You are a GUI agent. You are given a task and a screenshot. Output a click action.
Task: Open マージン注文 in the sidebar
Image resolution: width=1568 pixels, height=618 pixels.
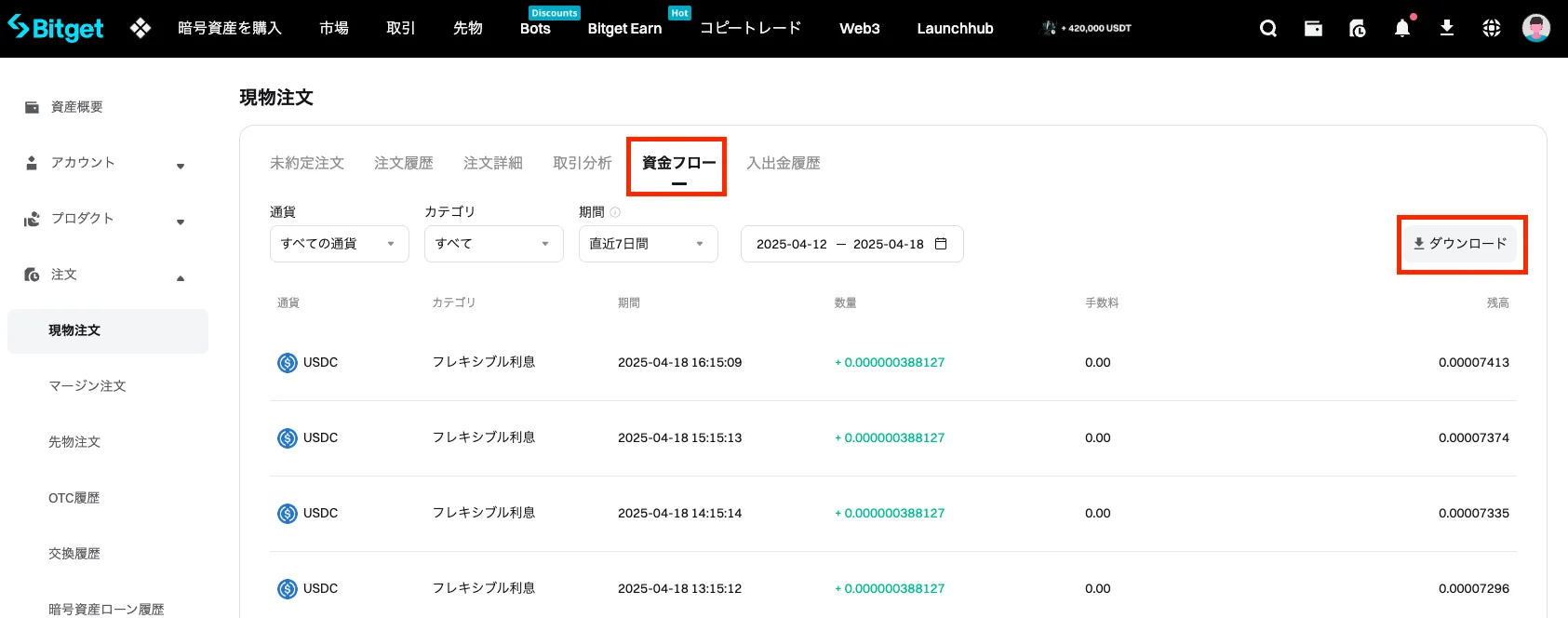(x=87, y=386)
